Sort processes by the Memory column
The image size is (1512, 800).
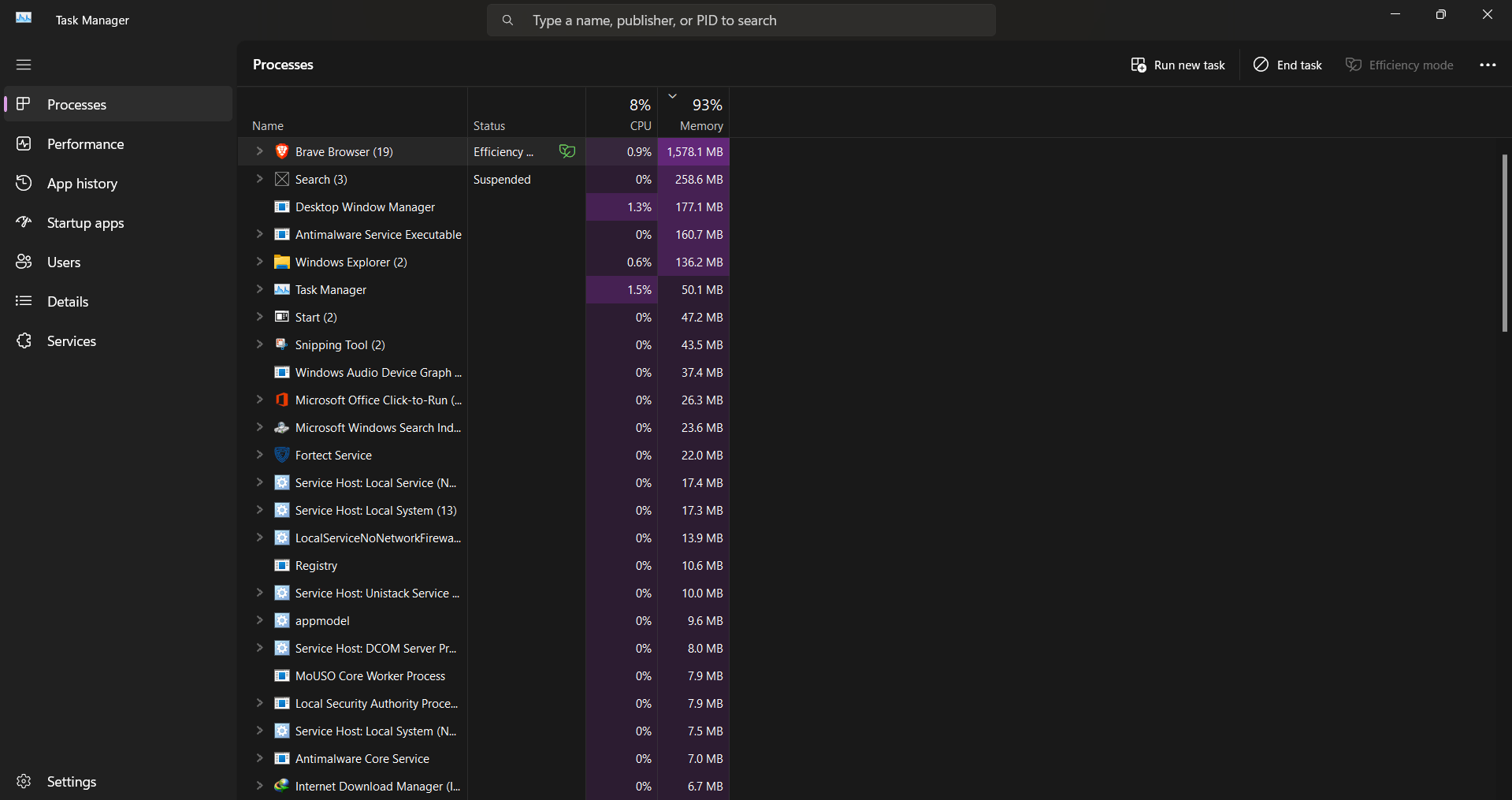pyautogui.click(x=693, y=112)
